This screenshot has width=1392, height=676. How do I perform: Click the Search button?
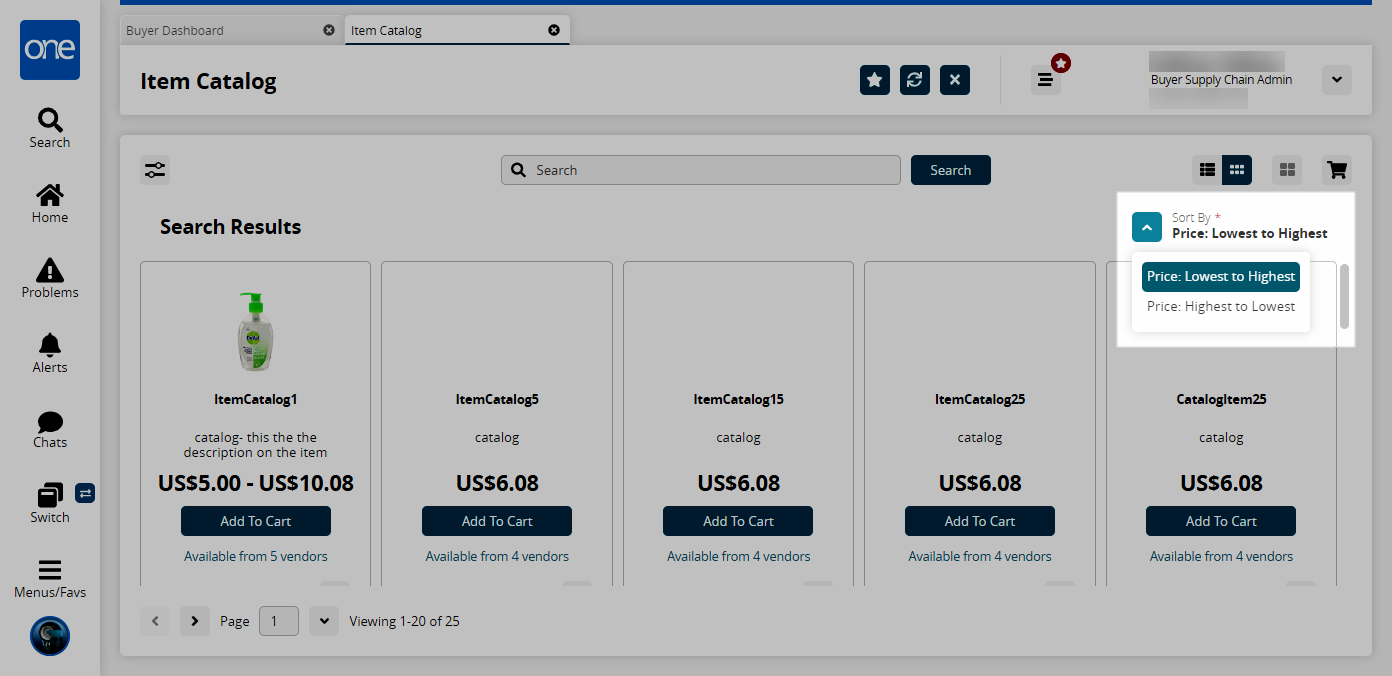951,170
